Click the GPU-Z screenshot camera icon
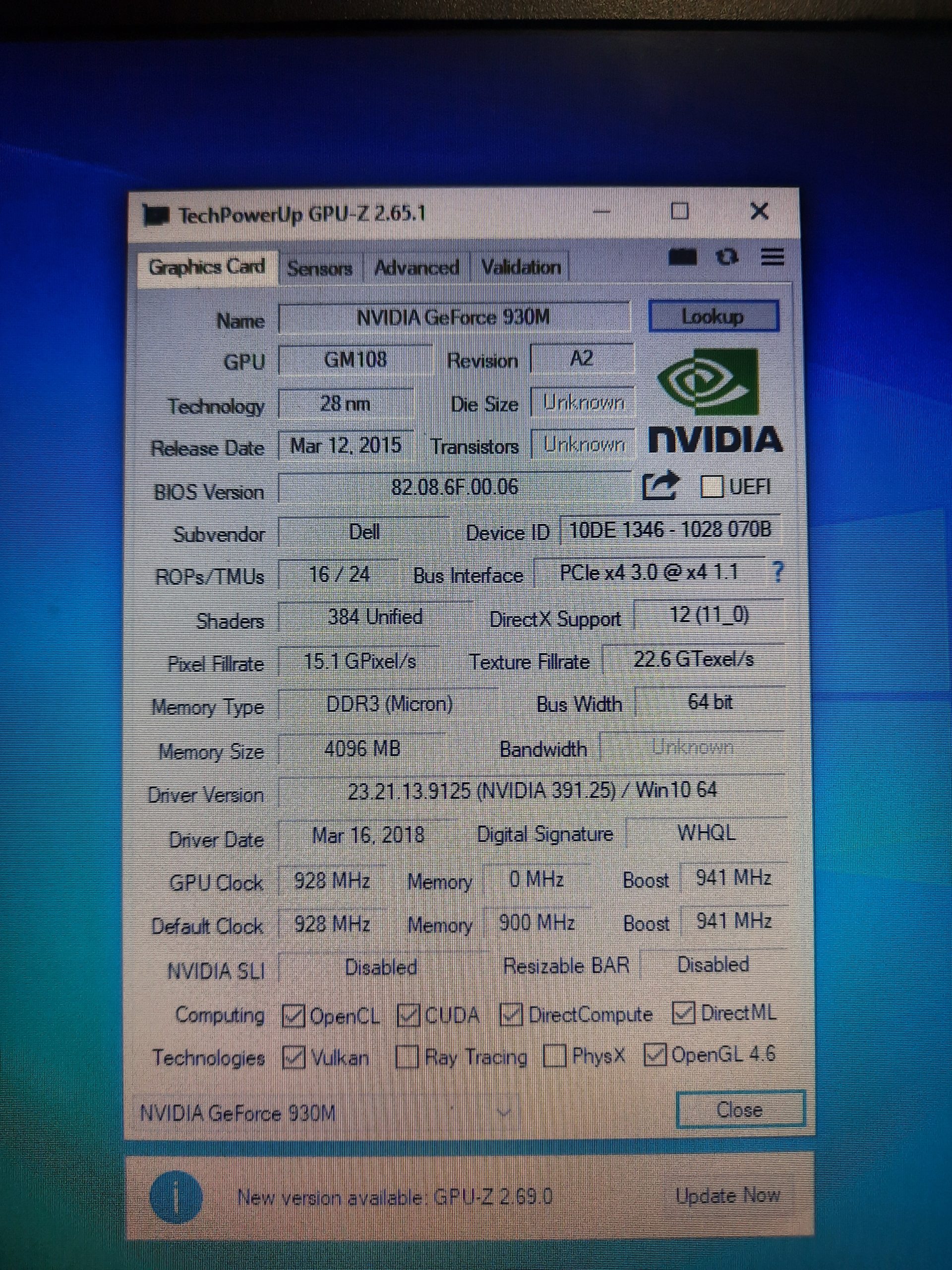The image size is (952, 1270). click(x=682, y=256)
